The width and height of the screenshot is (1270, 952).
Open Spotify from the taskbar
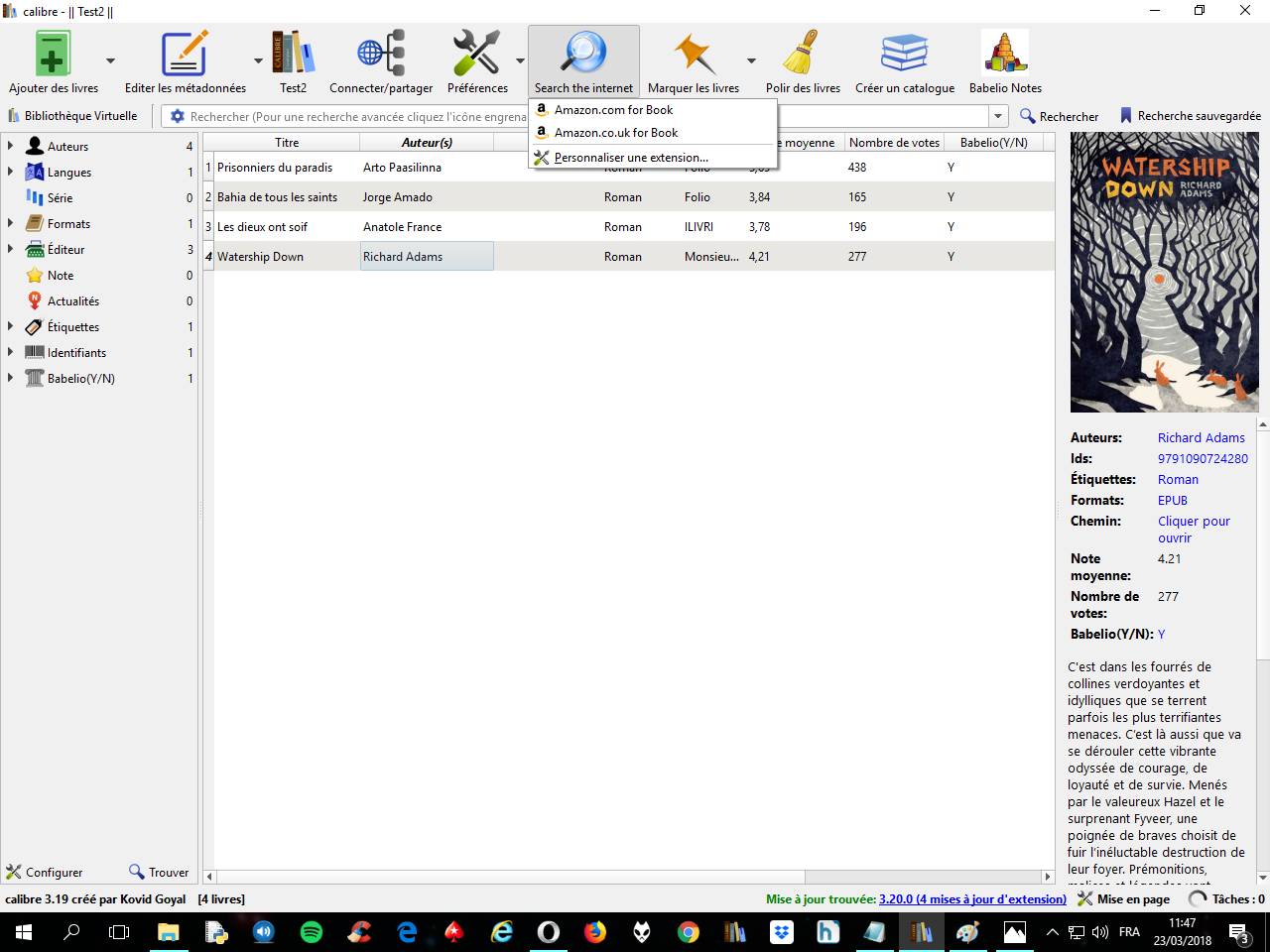pos(311,932)
